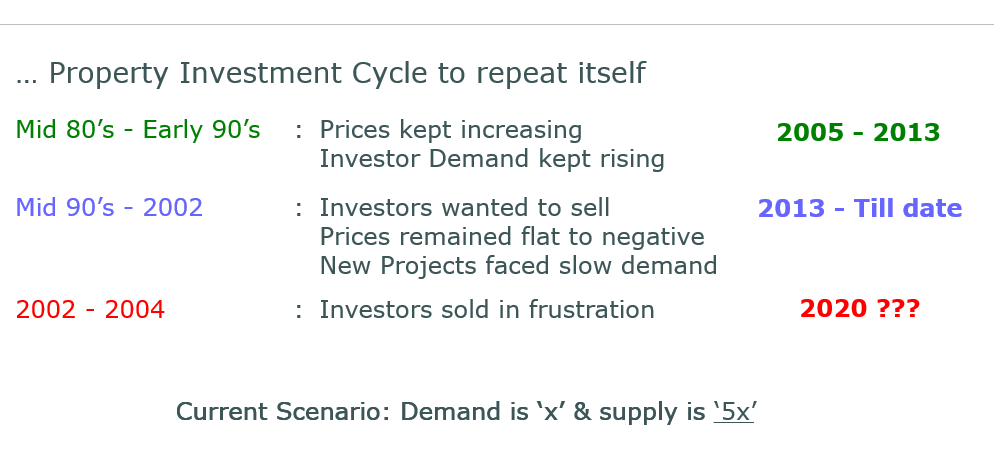Viewport: 994px width, 450px height.
Task: Click the horizontal divider line at the top
Action: [497, 25]
